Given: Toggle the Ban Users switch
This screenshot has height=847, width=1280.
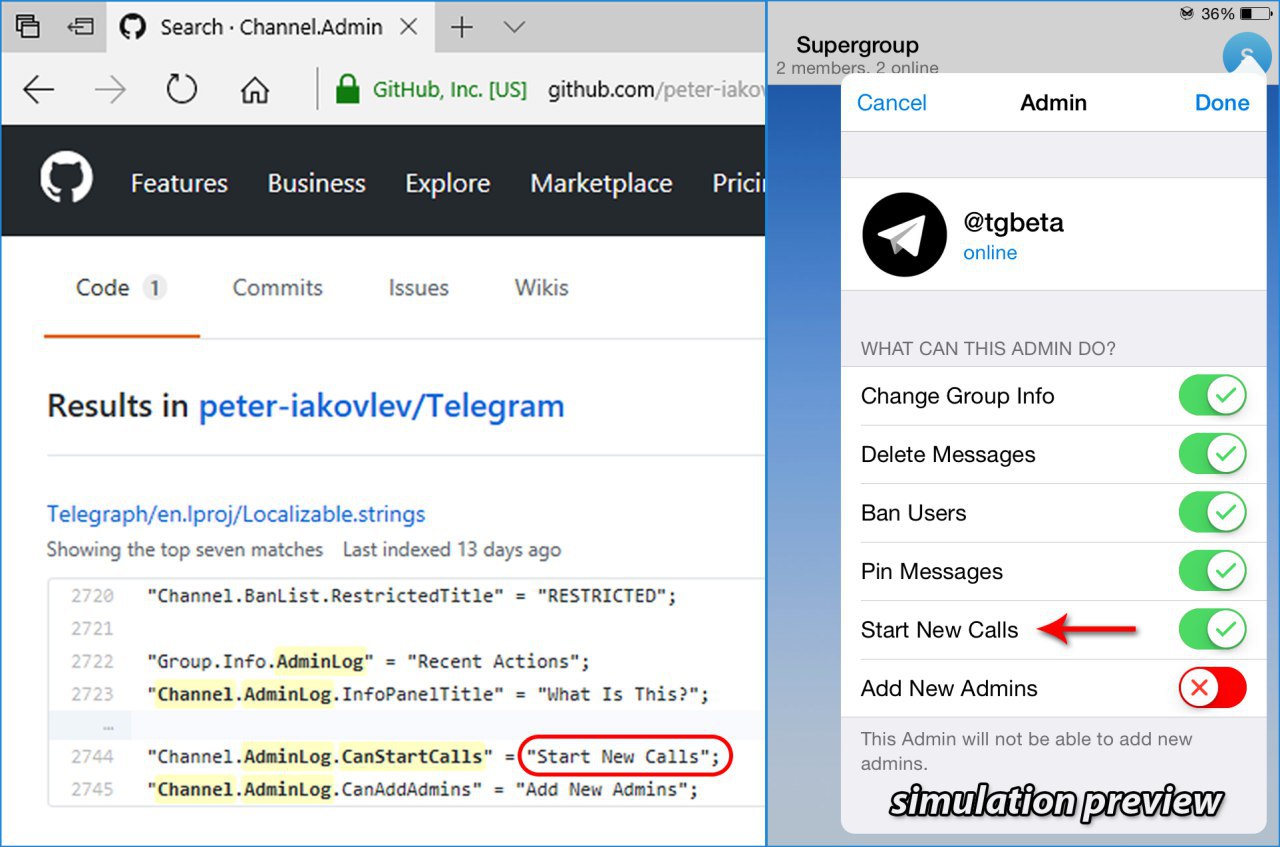Looking at the screenshot, I should [1212, 513].
